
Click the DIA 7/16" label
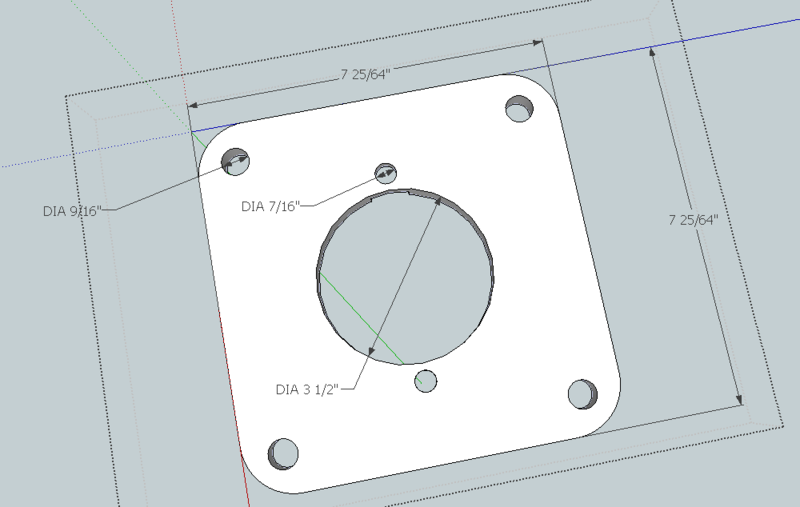coord(270,206)
